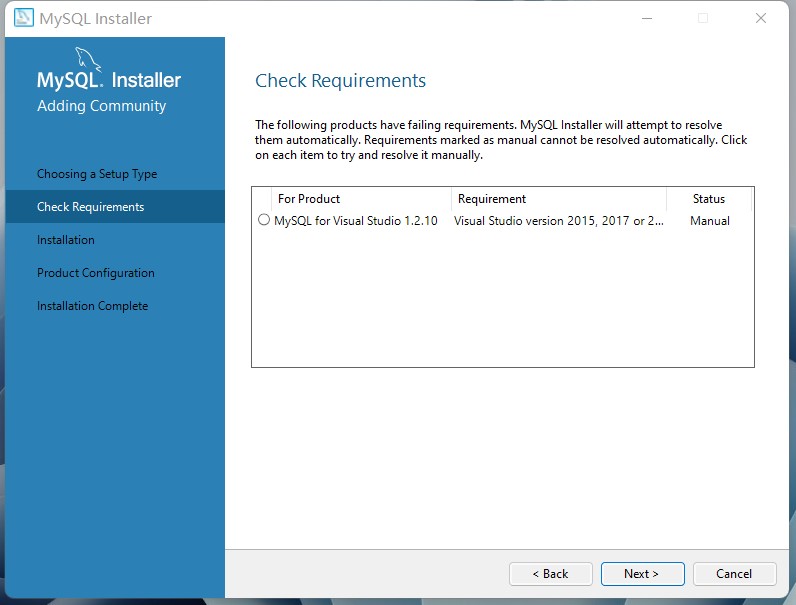This screenshot has height=605, width=796.
Task: Click the For Product column header
Action: point(361,198)
